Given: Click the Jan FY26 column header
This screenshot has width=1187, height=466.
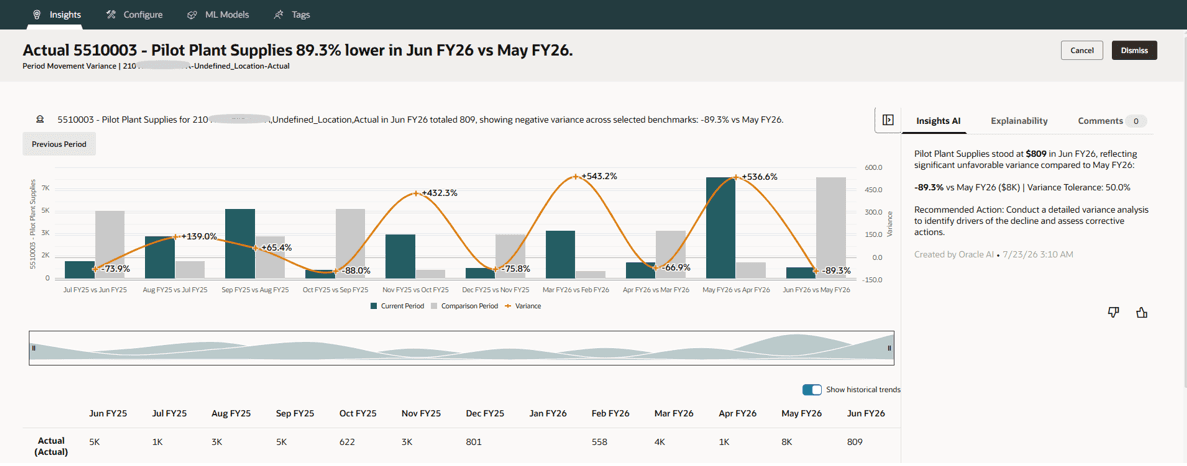Looking at the screenshot, I should point(547,414).
